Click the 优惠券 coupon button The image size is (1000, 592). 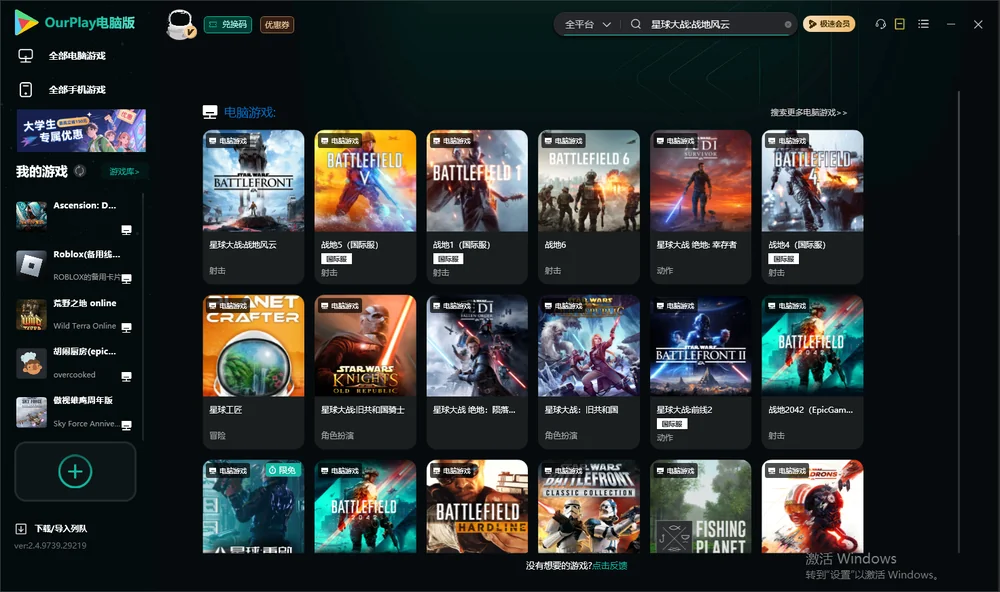(277, 24)
